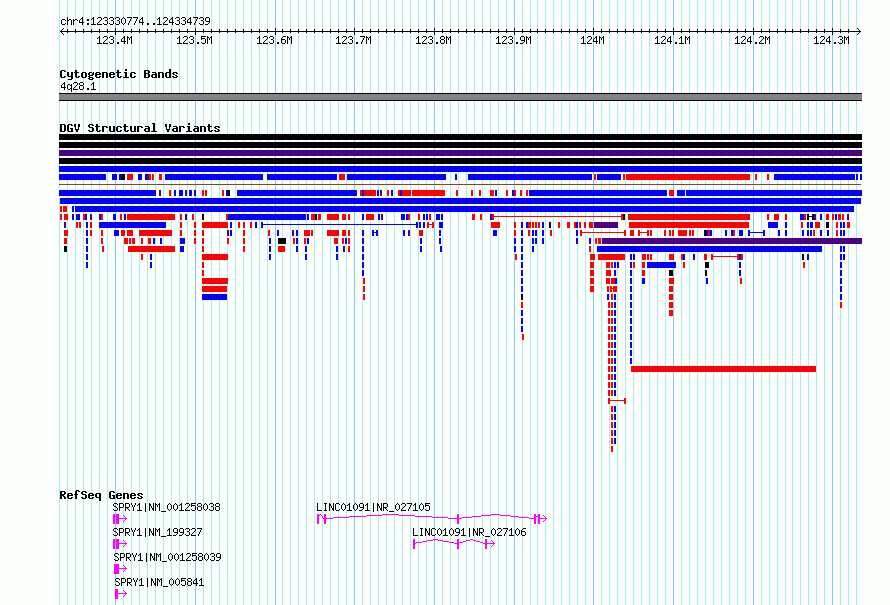Click the chr4:123330774..124334739 coordinates text

tap(135, 21)
